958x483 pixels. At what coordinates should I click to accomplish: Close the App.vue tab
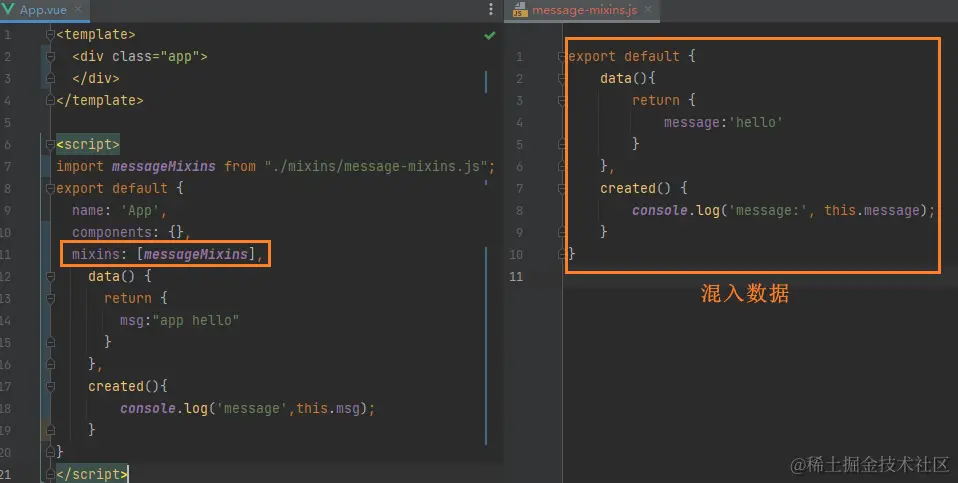tap(78, 9)
